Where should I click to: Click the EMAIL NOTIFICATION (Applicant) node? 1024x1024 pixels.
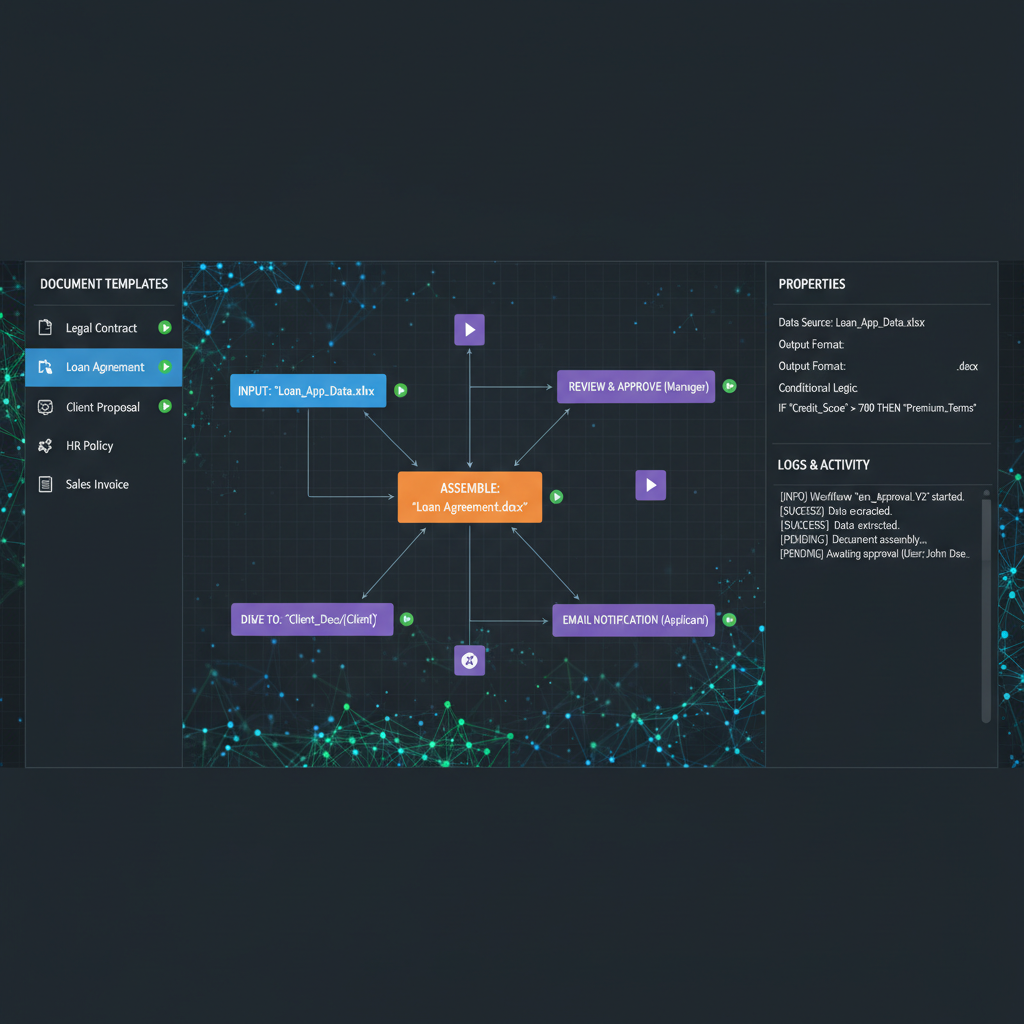click(x=634, y=620)
